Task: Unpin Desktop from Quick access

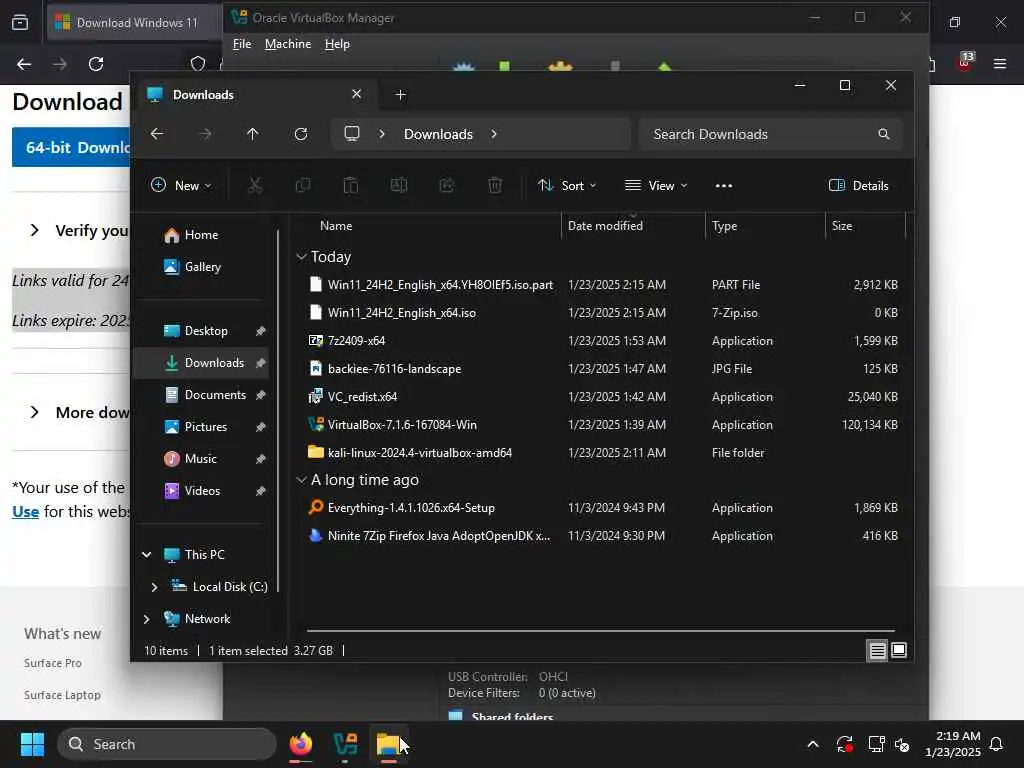Action: pyautogui.click(x=261, y=331)
